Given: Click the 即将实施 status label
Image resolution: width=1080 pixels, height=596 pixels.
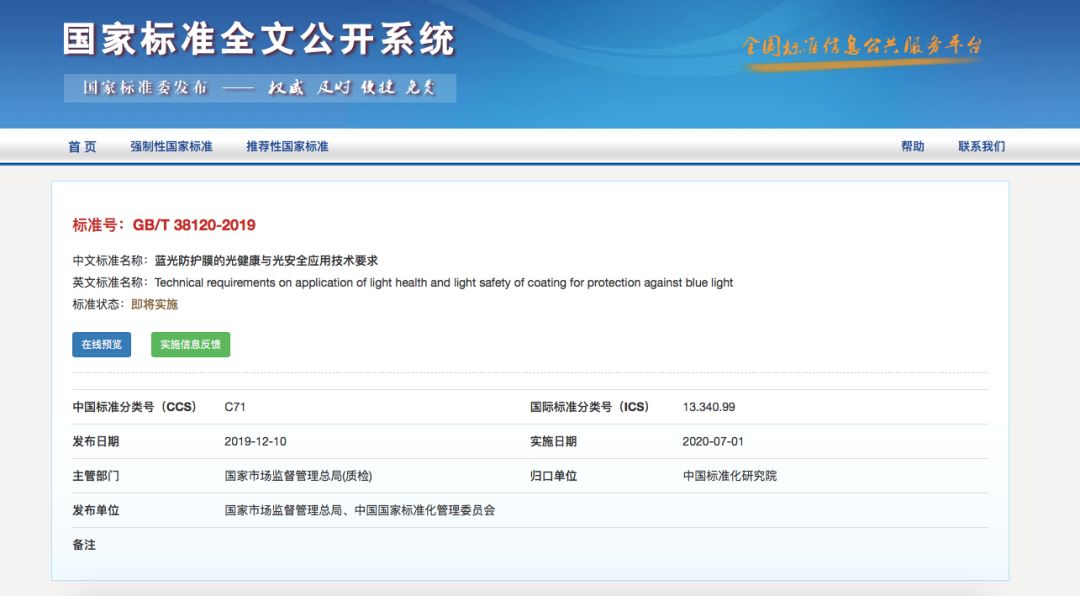Looking at the screenshot, I should [x=154, y=304].
